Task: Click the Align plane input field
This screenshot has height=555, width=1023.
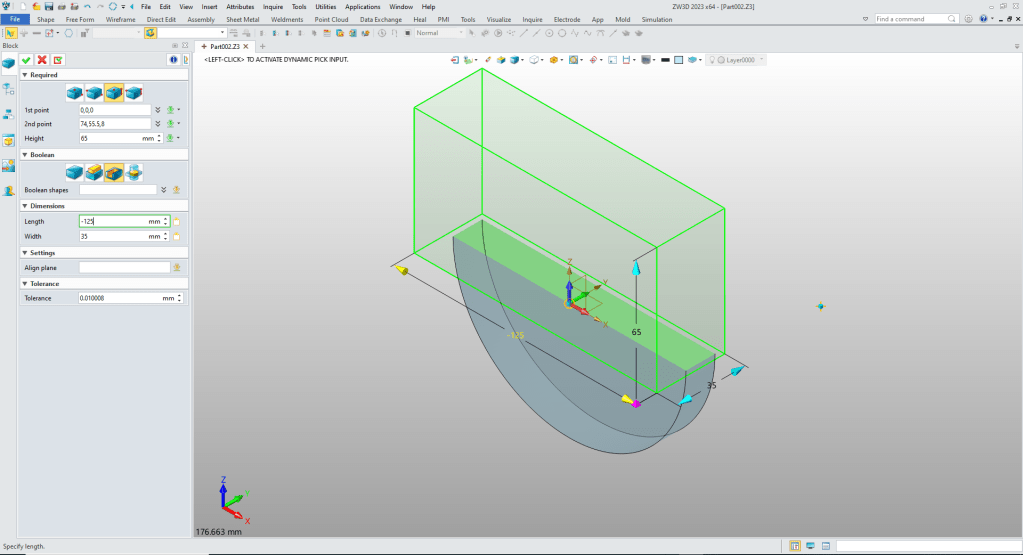Action: pos(124,268)
